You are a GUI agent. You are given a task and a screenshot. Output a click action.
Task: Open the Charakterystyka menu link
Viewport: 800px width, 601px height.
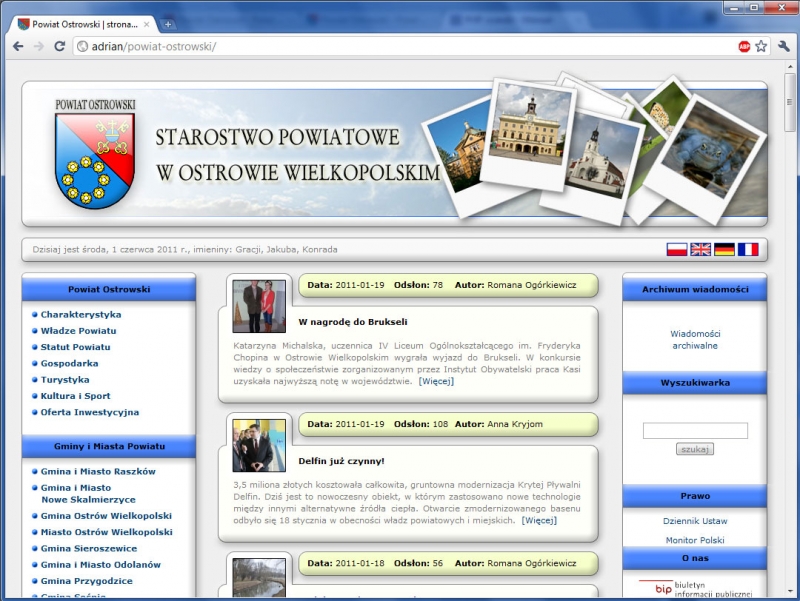point(81,315)
